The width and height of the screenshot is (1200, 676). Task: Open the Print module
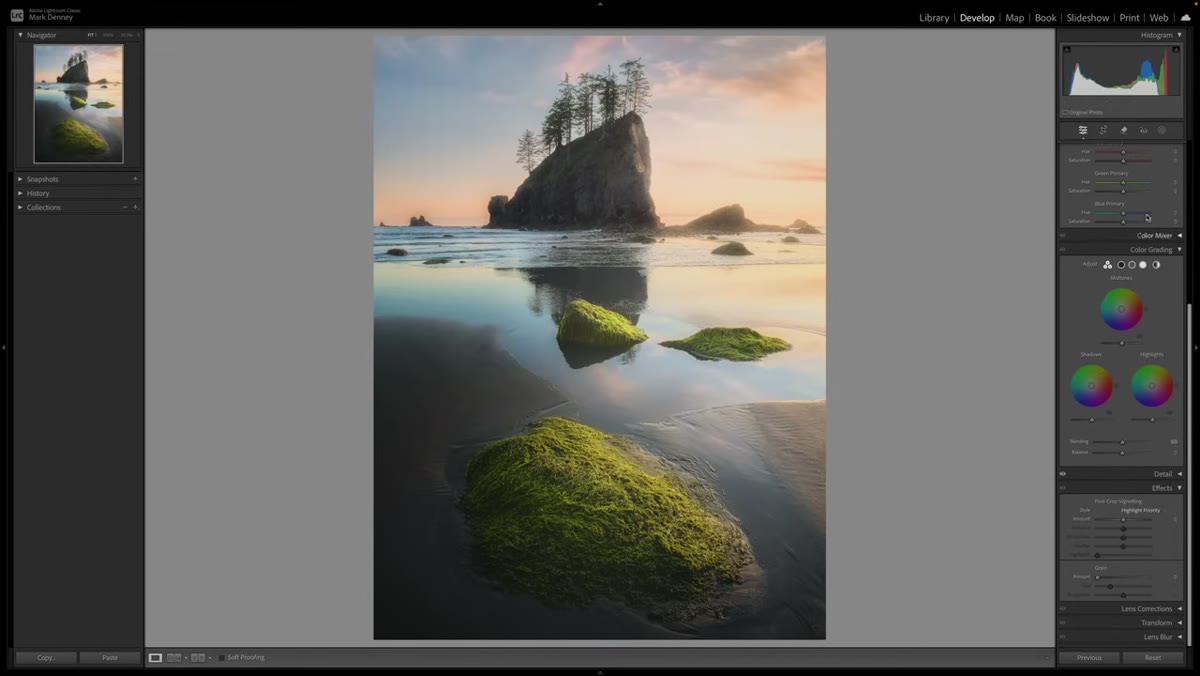coord(1129,18)
